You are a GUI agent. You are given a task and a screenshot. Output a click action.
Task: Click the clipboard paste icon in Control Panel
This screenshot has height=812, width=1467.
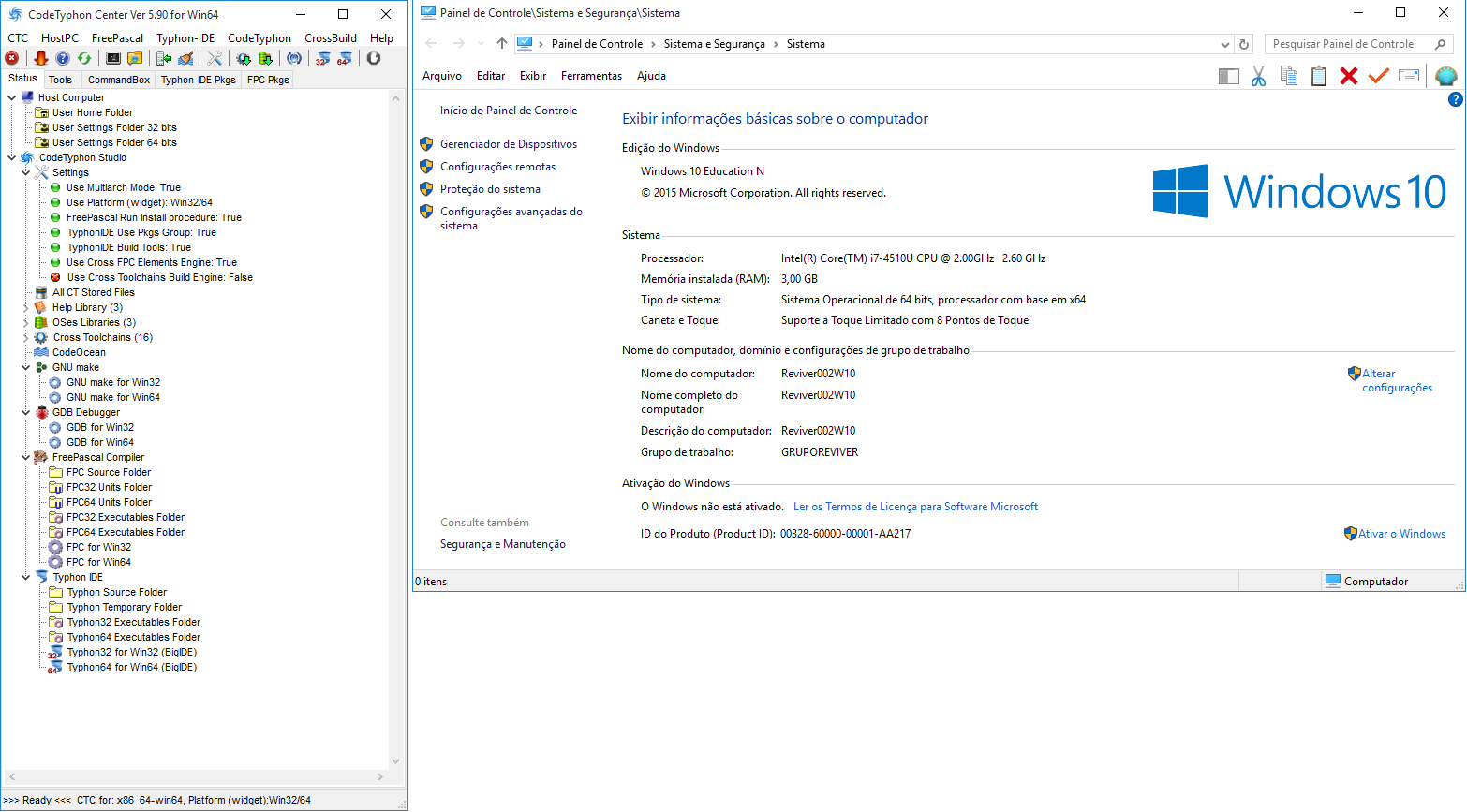1319,76
